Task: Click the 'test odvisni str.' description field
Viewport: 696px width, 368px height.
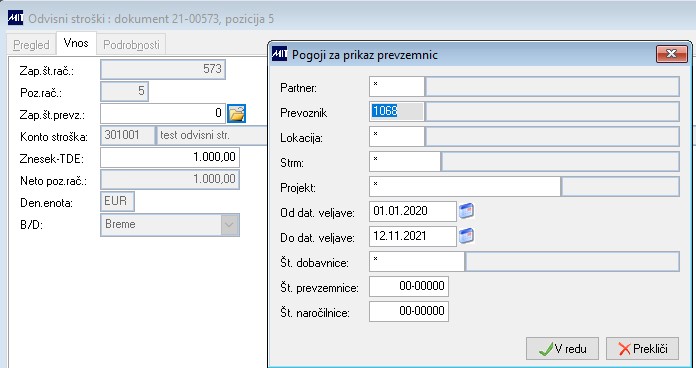Action: point(212,135)
